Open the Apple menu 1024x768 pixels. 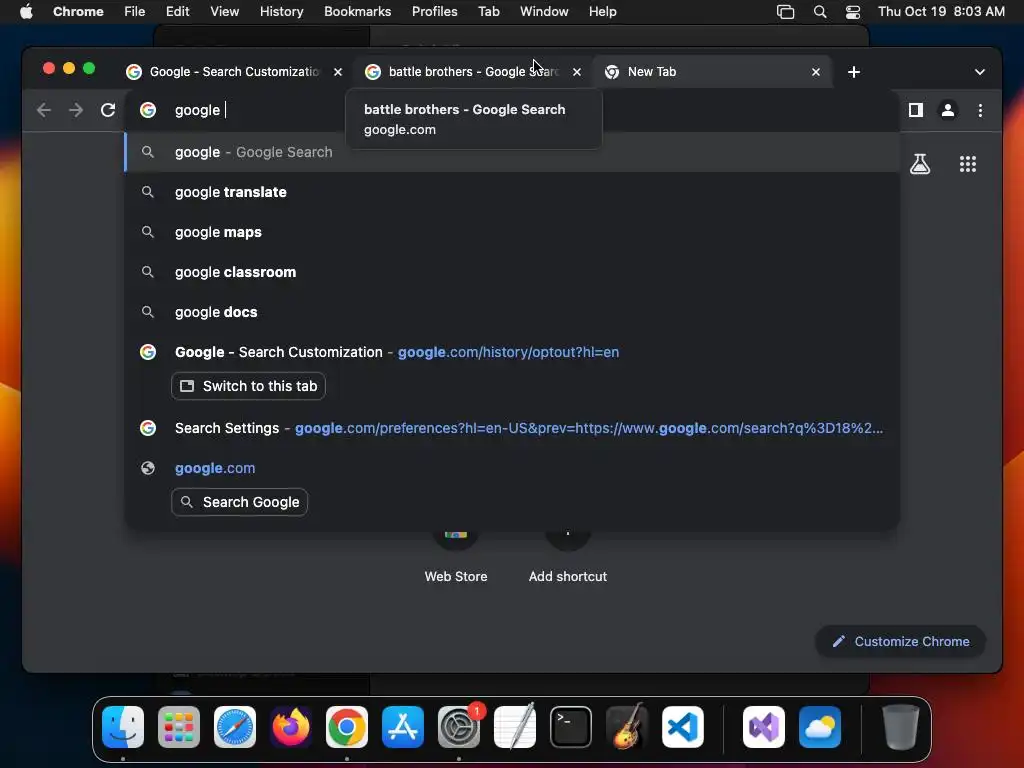tap(26, 12)
